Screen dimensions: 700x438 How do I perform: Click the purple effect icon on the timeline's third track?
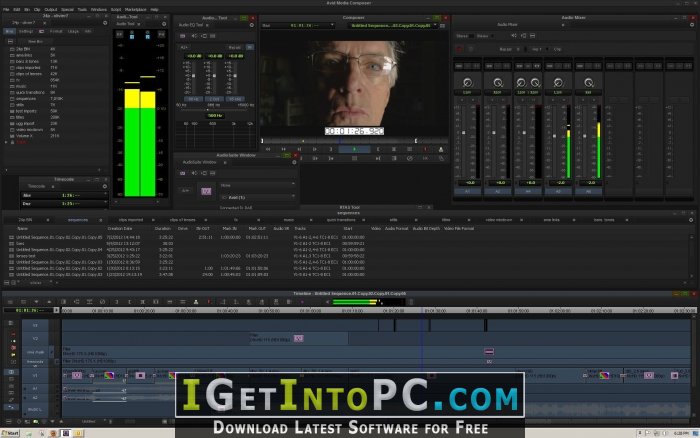[489, 352]
